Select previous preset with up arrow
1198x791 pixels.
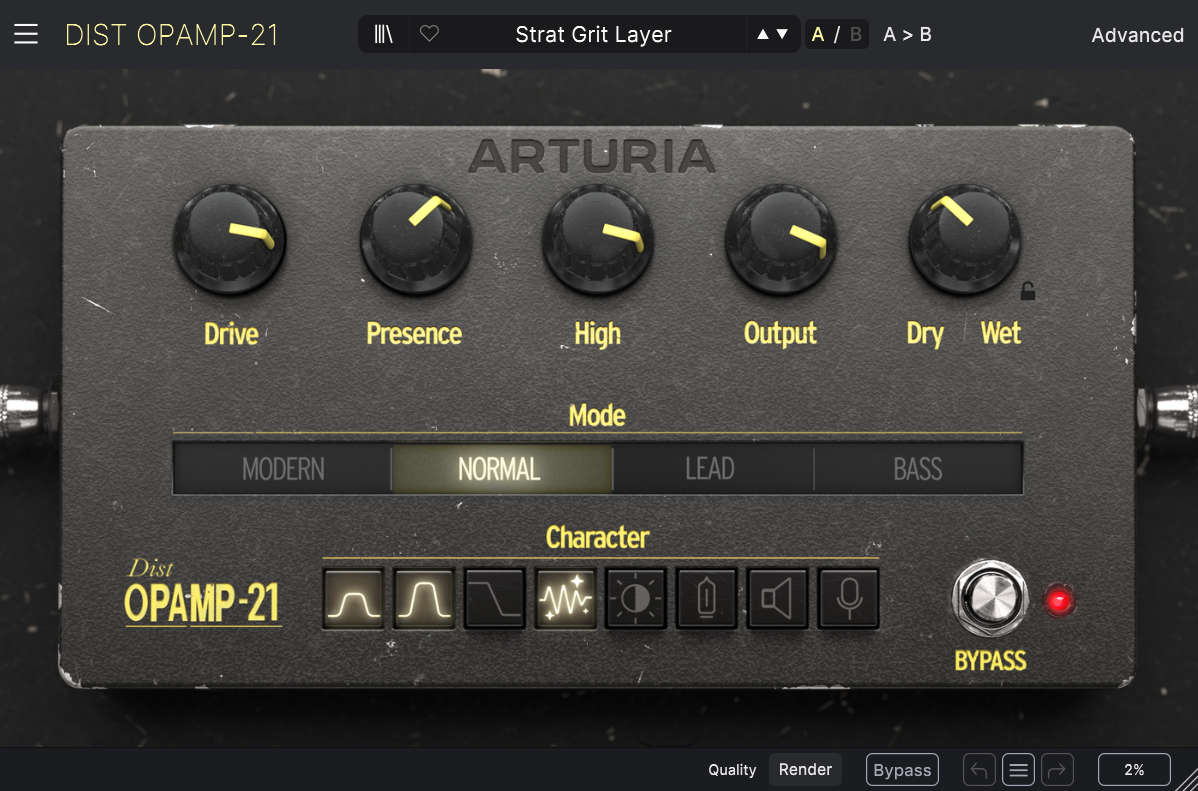pos(763,34)
